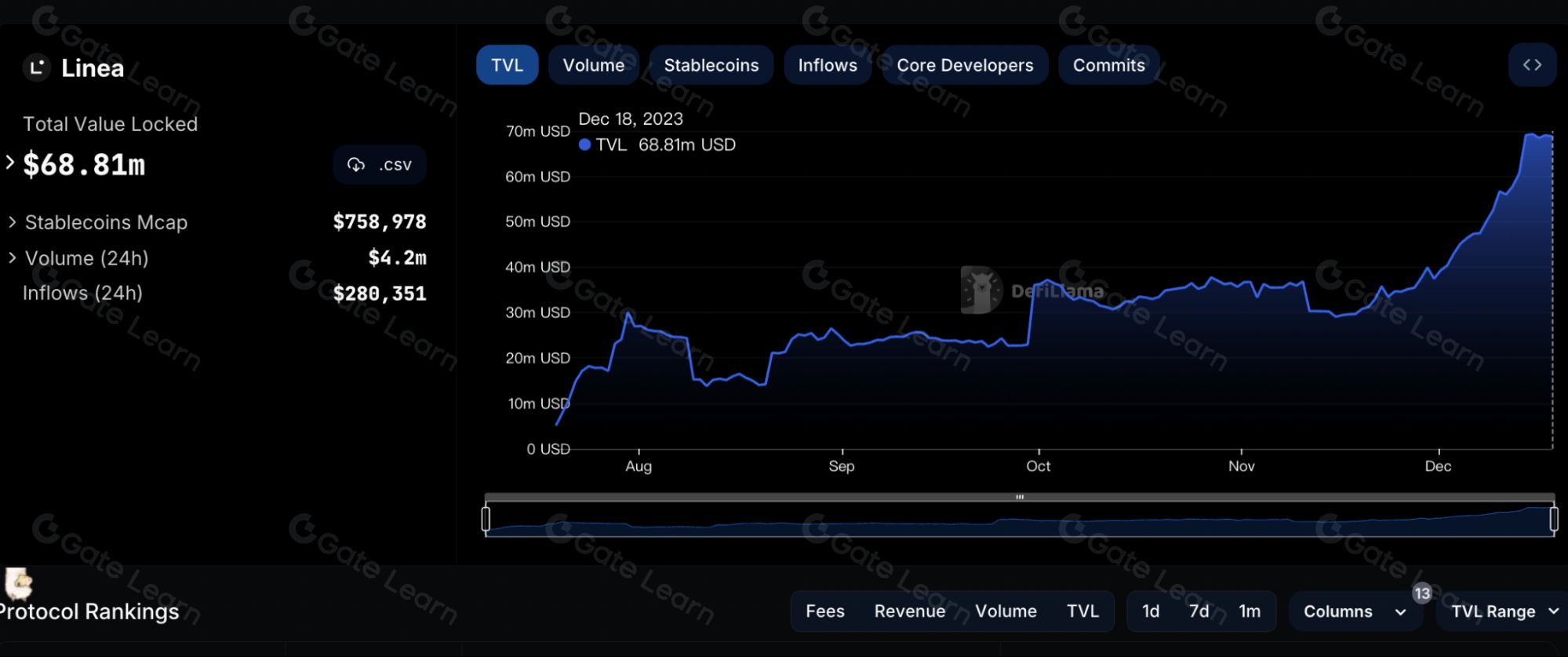Viewport: 1568px width, 657px height.
Task: Click the left handle of chart range slider
Action: pyautogui.click(x=486, y=519)
